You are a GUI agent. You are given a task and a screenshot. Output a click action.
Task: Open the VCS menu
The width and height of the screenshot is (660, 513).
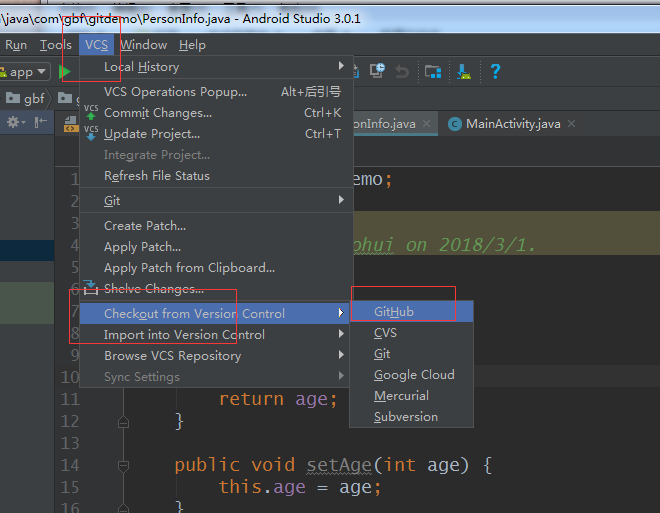(x=96, y=45)
